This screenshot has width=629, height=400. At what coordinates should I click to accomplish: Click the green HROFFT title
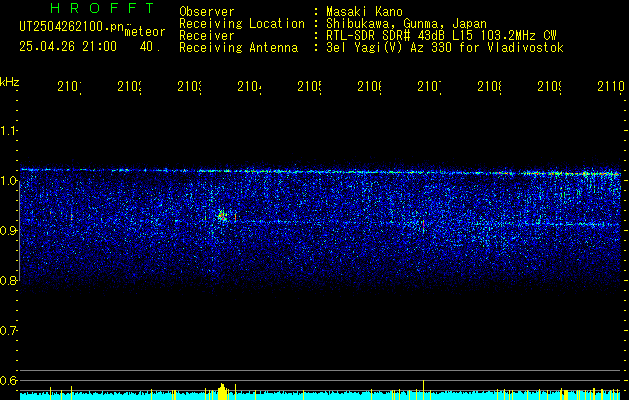[x=103, y=8]
